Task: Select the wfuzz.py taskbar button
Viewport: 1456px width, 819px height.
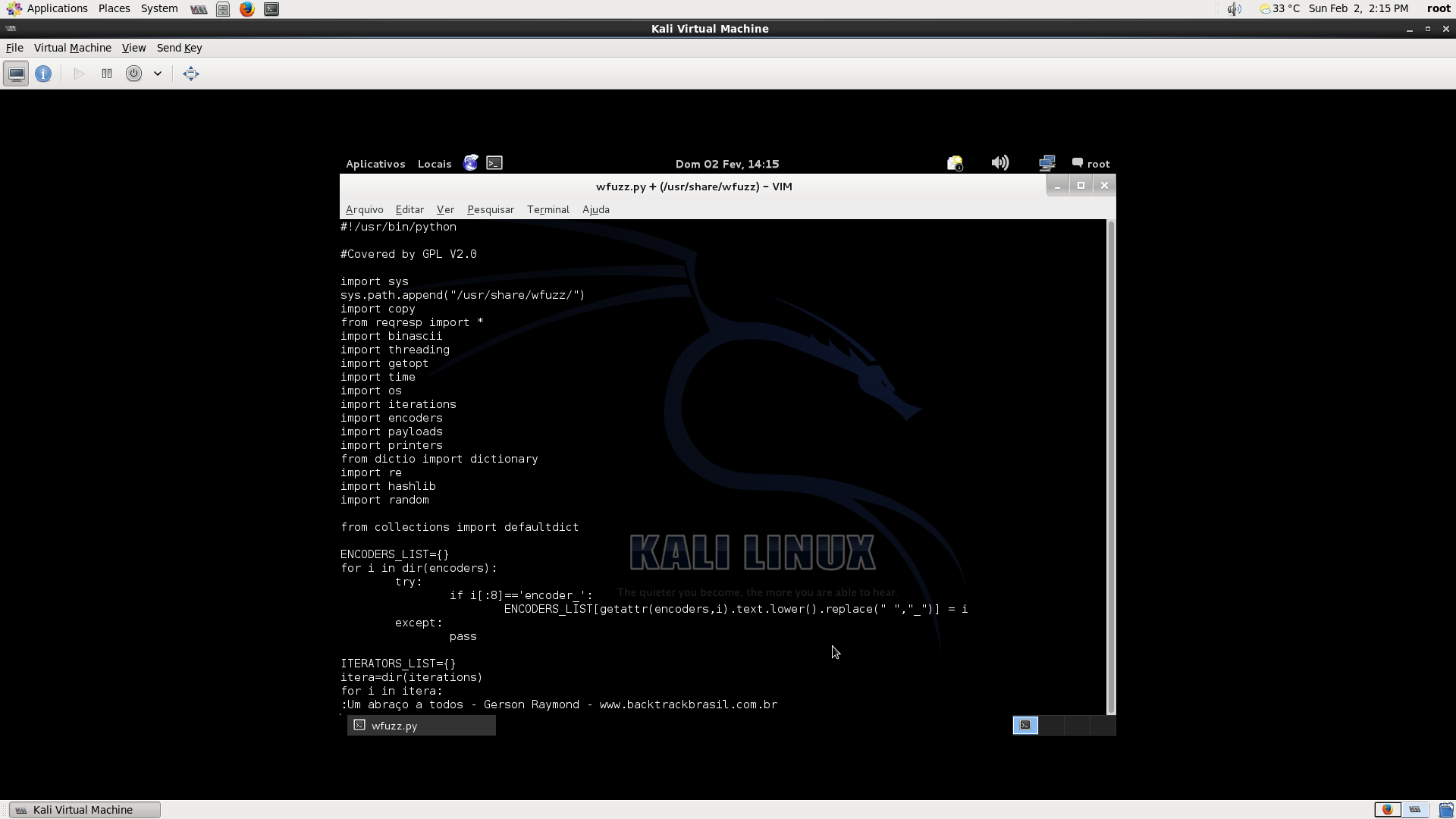Action: (422, 726)
